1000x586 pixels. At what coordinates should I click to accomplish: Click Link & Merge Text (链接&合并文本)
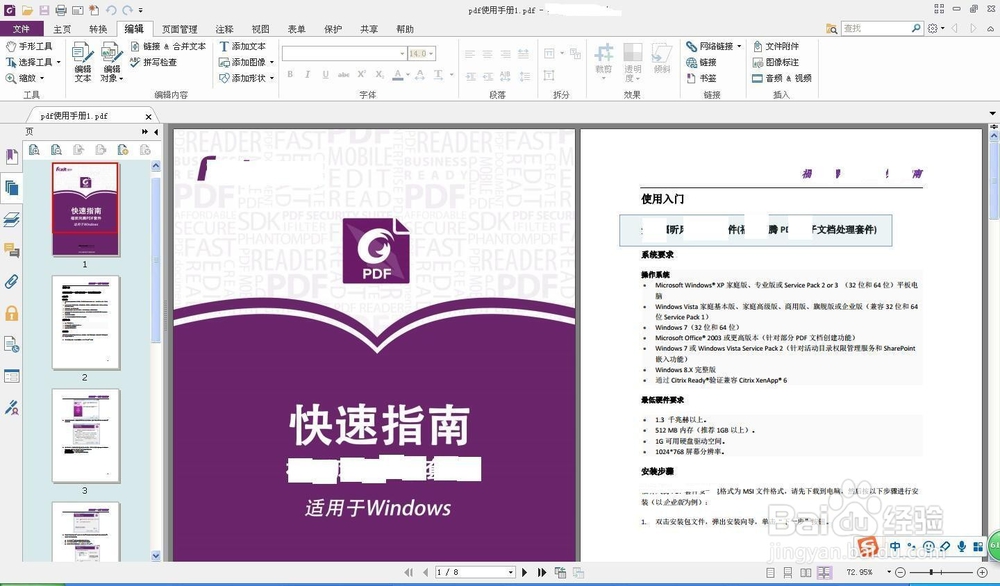(168, 47)
